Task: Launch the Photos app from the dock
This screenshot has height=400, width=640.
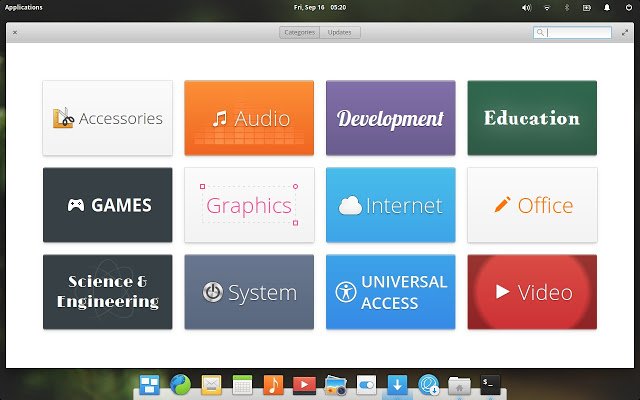Action: [x=336, y=384]
